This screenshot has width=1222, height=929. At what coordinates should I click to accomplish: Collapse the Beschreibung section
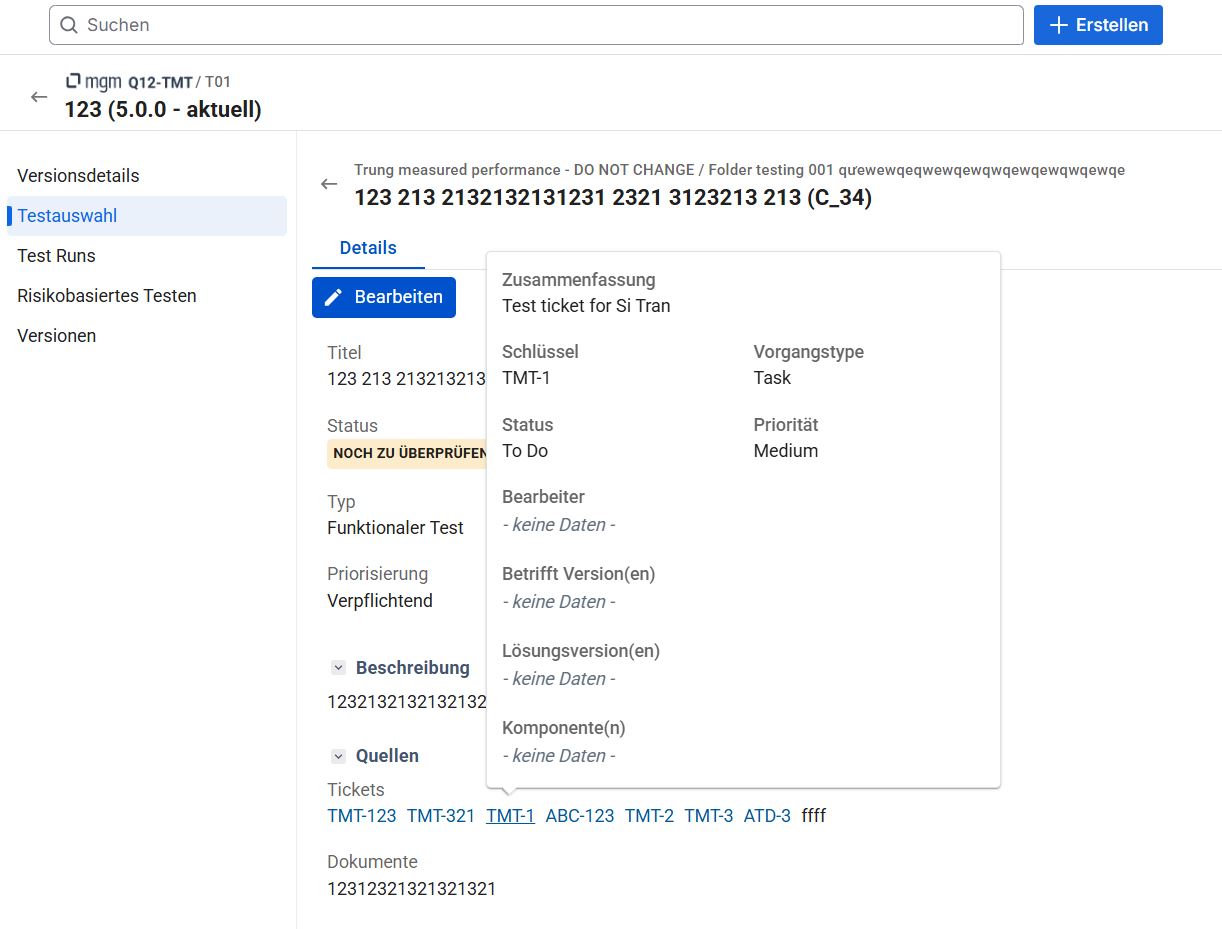pyautogui.click(x=339, y=668)
